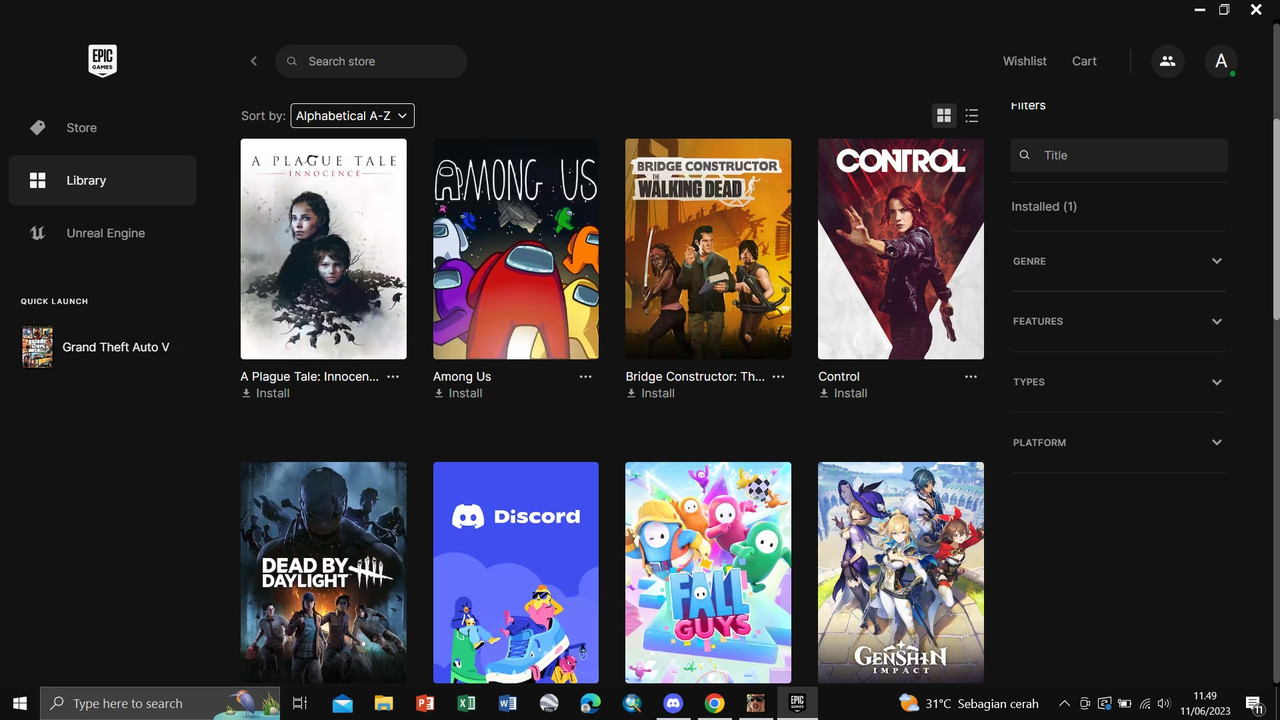Screen dimensions: 1280x720
Task: Click the taskbar search box
Action: [159, 703]
